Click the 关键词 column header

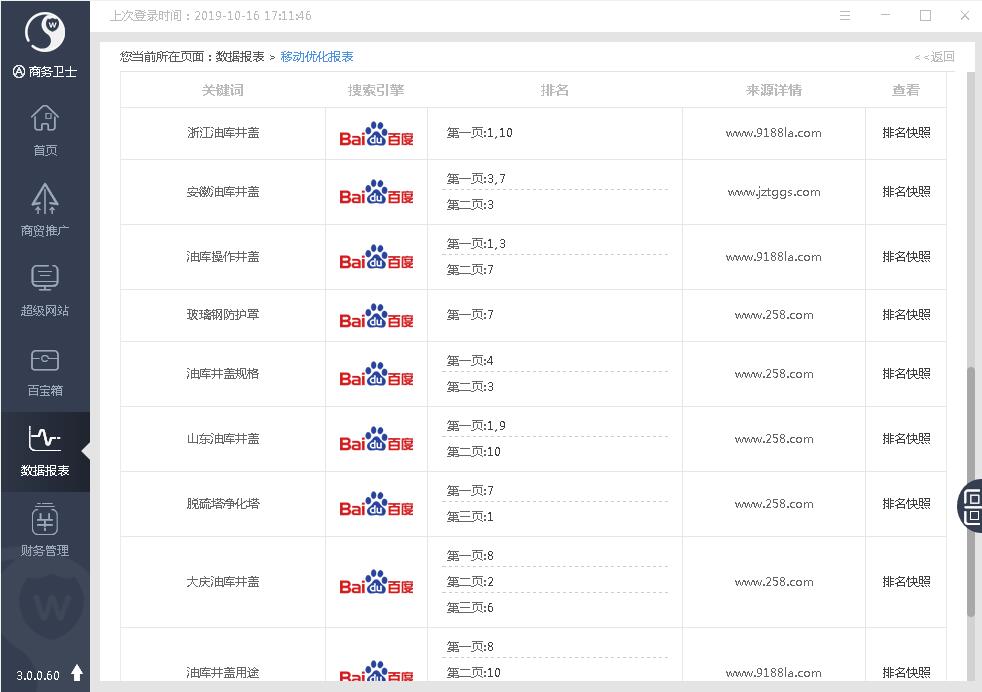pyautogui.click(x=222, y=90)
